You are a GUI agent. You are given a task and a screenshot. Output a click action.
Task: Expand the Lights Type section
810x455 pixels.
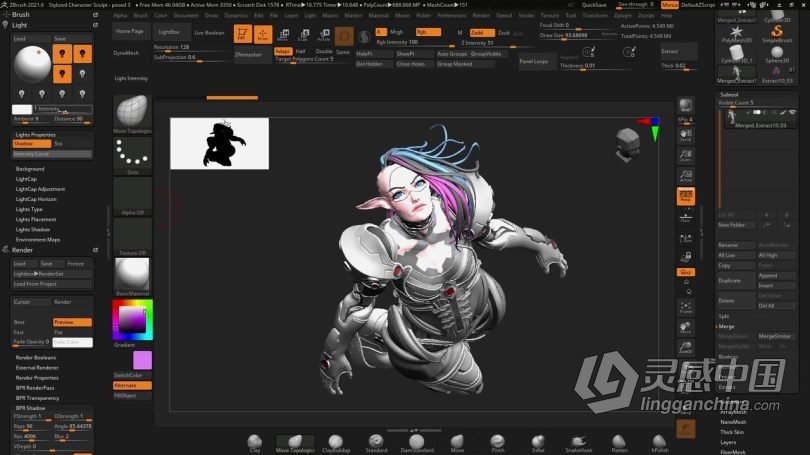pos(29,209)
